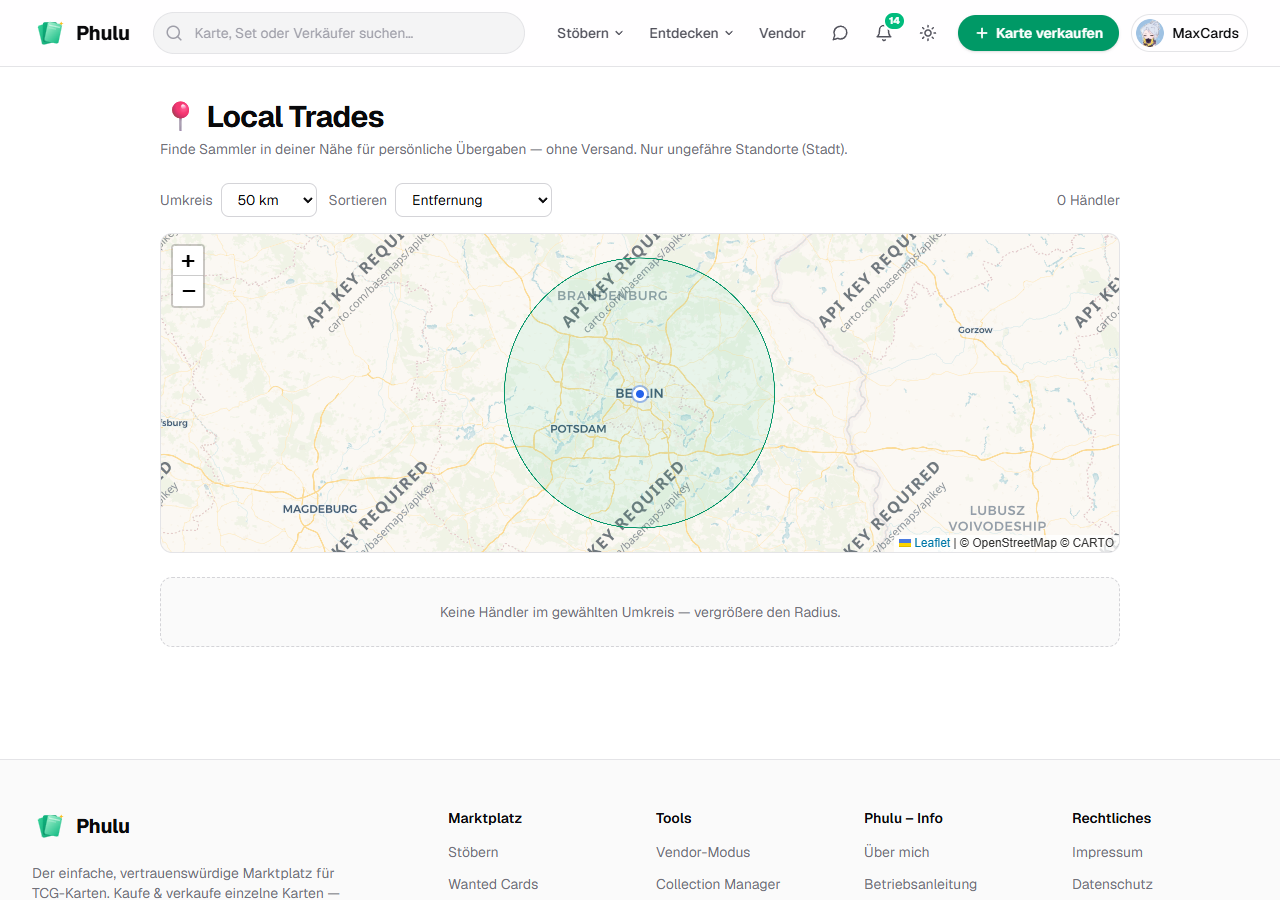
Task: Open the Umkreis 50 km dropdown
Action: 269,200
